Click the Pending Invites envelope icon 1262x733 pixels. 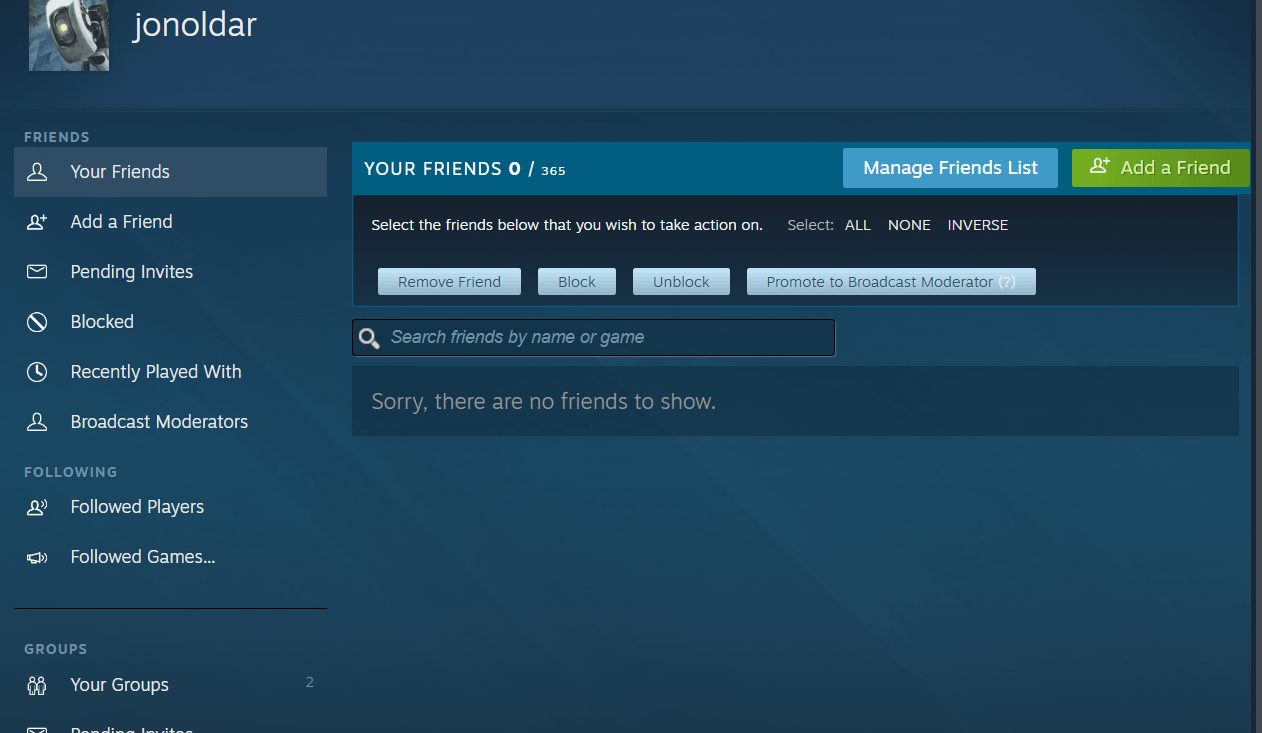point(37,272)
